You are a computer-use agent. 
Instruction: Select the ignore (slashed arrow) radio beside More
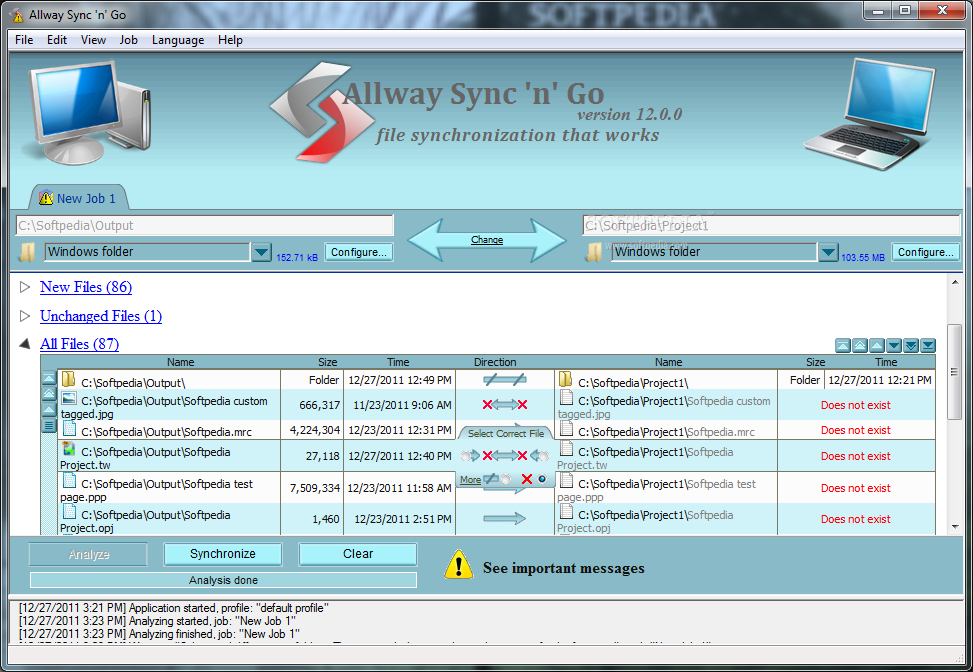(506, 479)
